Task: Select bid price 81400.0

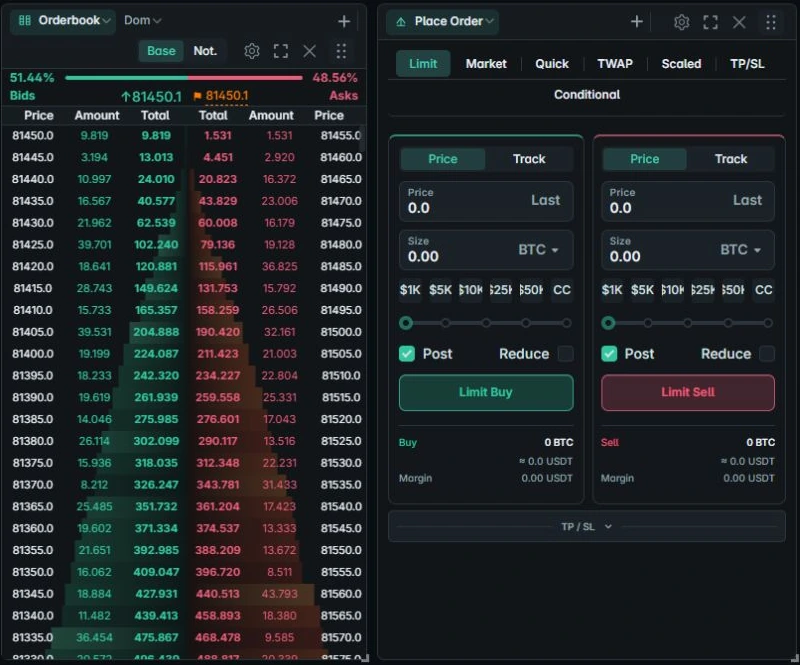Action: point(33,354)
